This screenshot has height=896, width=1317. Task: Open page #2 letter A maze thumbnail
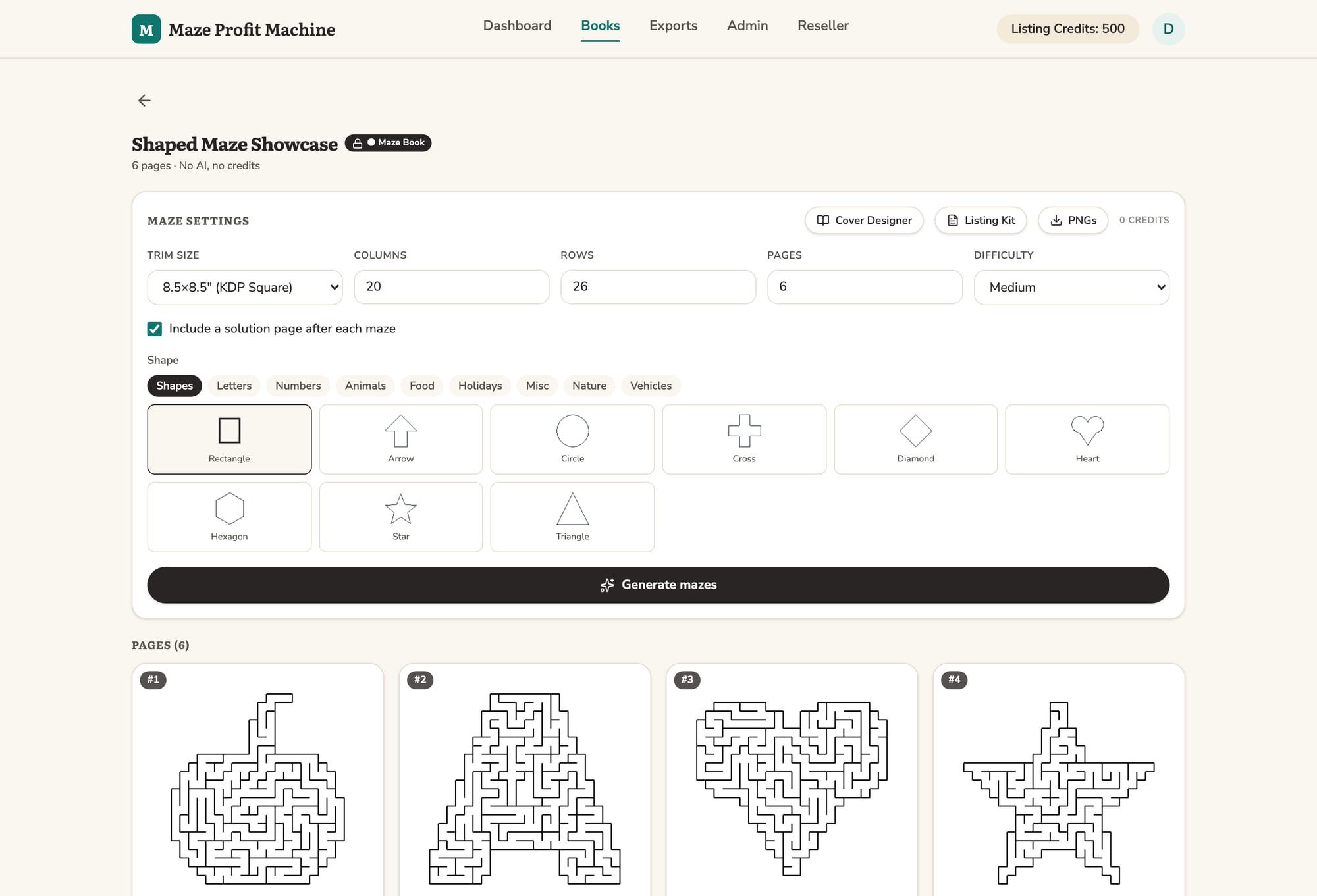pos(525,780)
